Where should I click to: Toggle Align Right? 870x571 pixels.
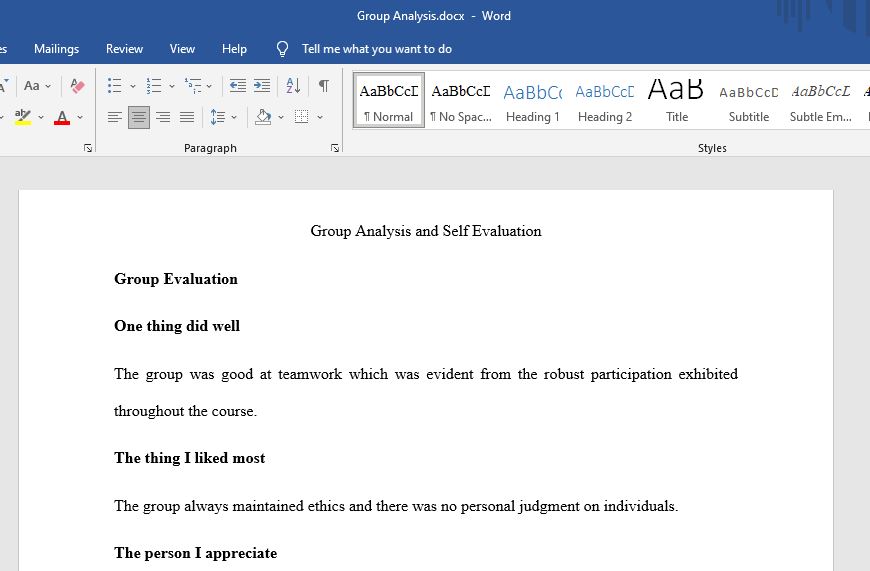(163, 117)
